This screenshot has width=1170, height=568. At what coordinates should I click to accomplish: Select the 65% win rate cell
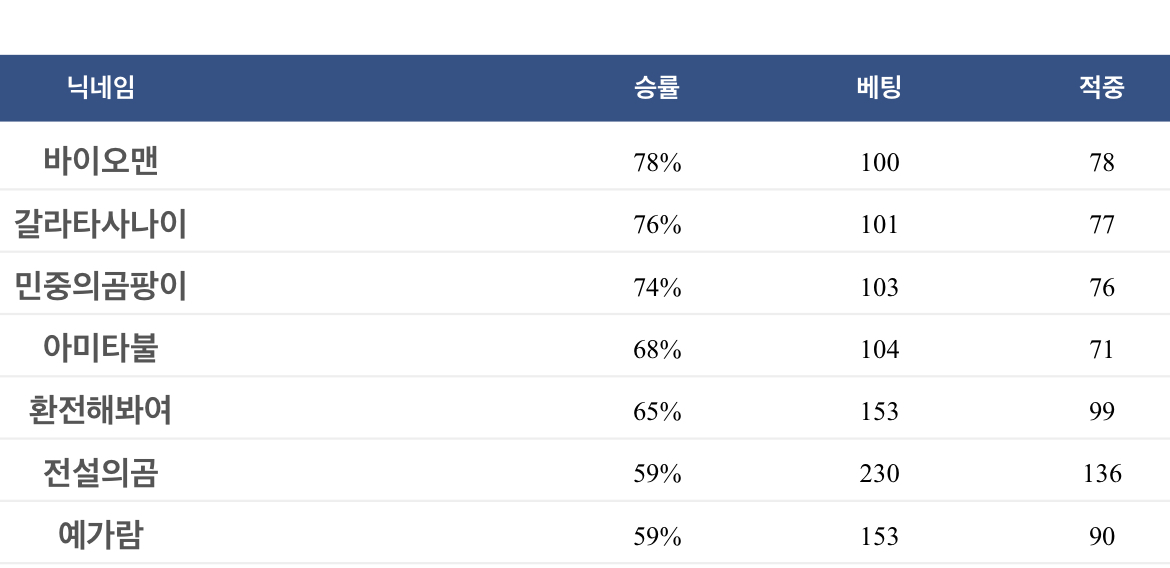(x=657, y=412)
